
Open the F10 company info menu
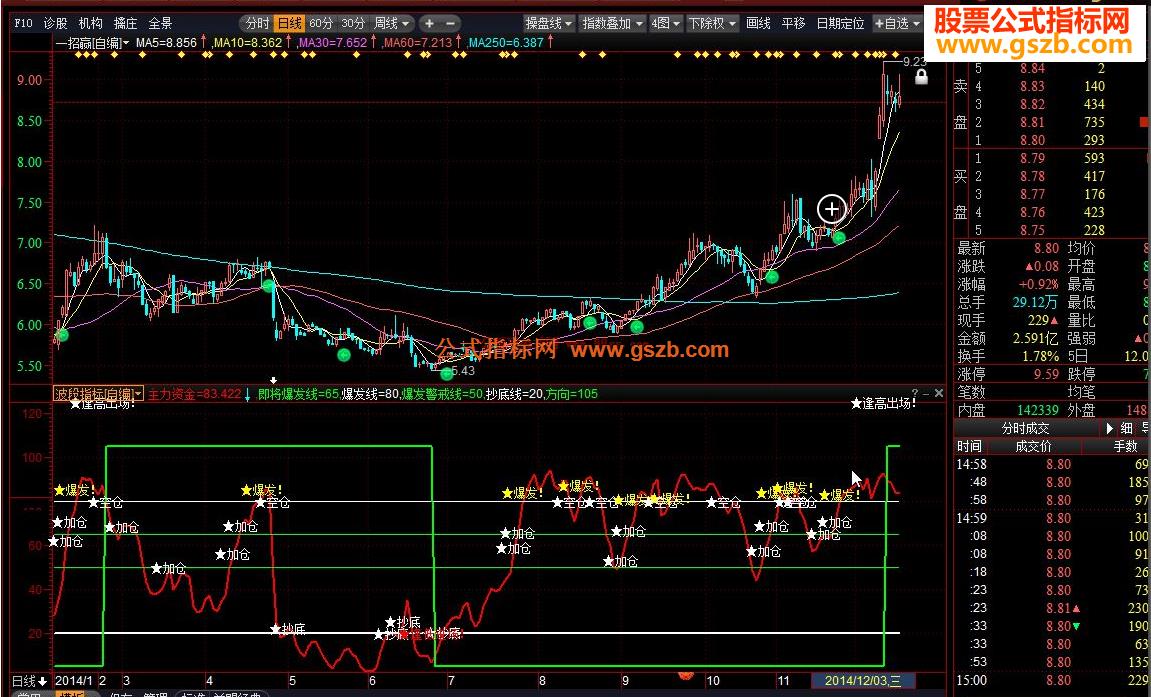(24, 23)
